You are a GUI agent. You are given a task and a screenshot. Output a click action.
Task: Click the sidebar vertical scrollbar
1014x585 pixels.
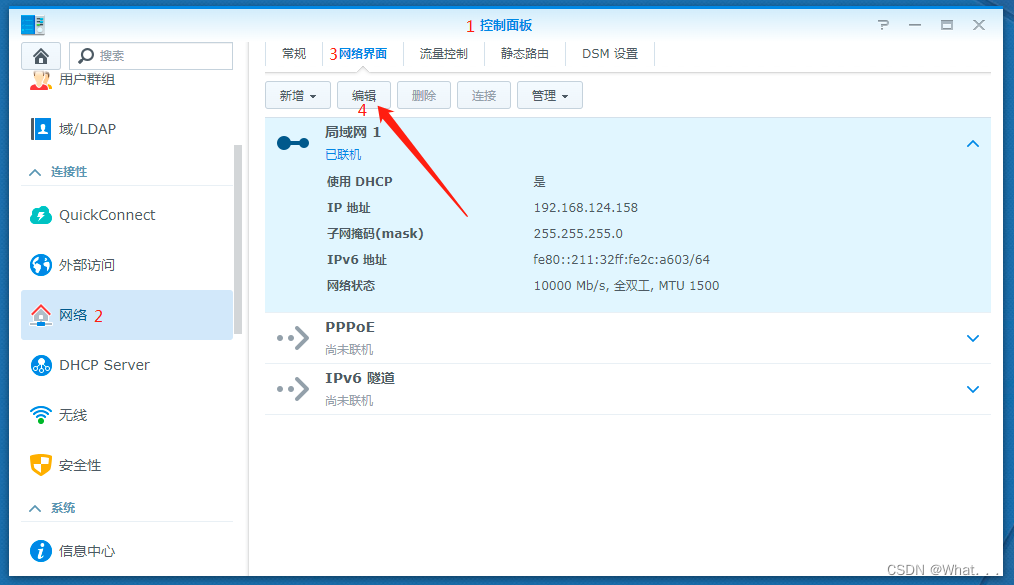[x=237, y=239]
